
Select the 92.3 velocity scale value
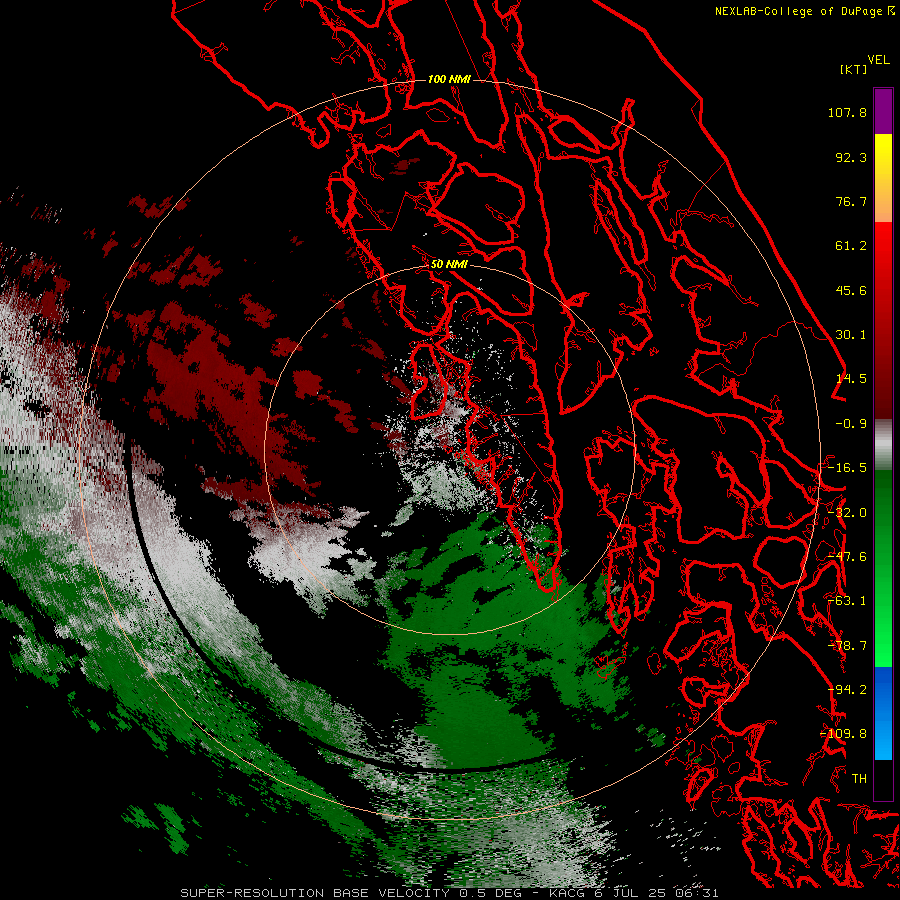(851, 157)
